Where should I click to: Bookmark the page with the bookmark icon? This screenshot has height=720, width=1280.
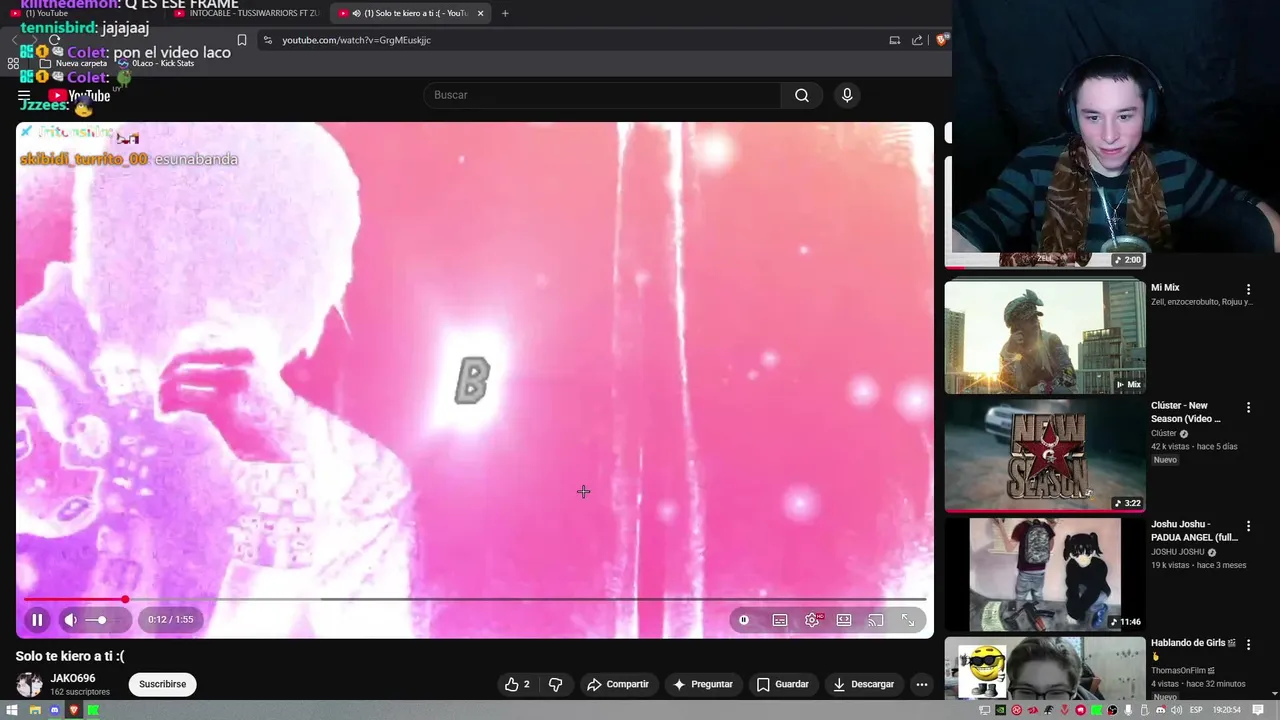pyautogui.click(x=242, y=40)
